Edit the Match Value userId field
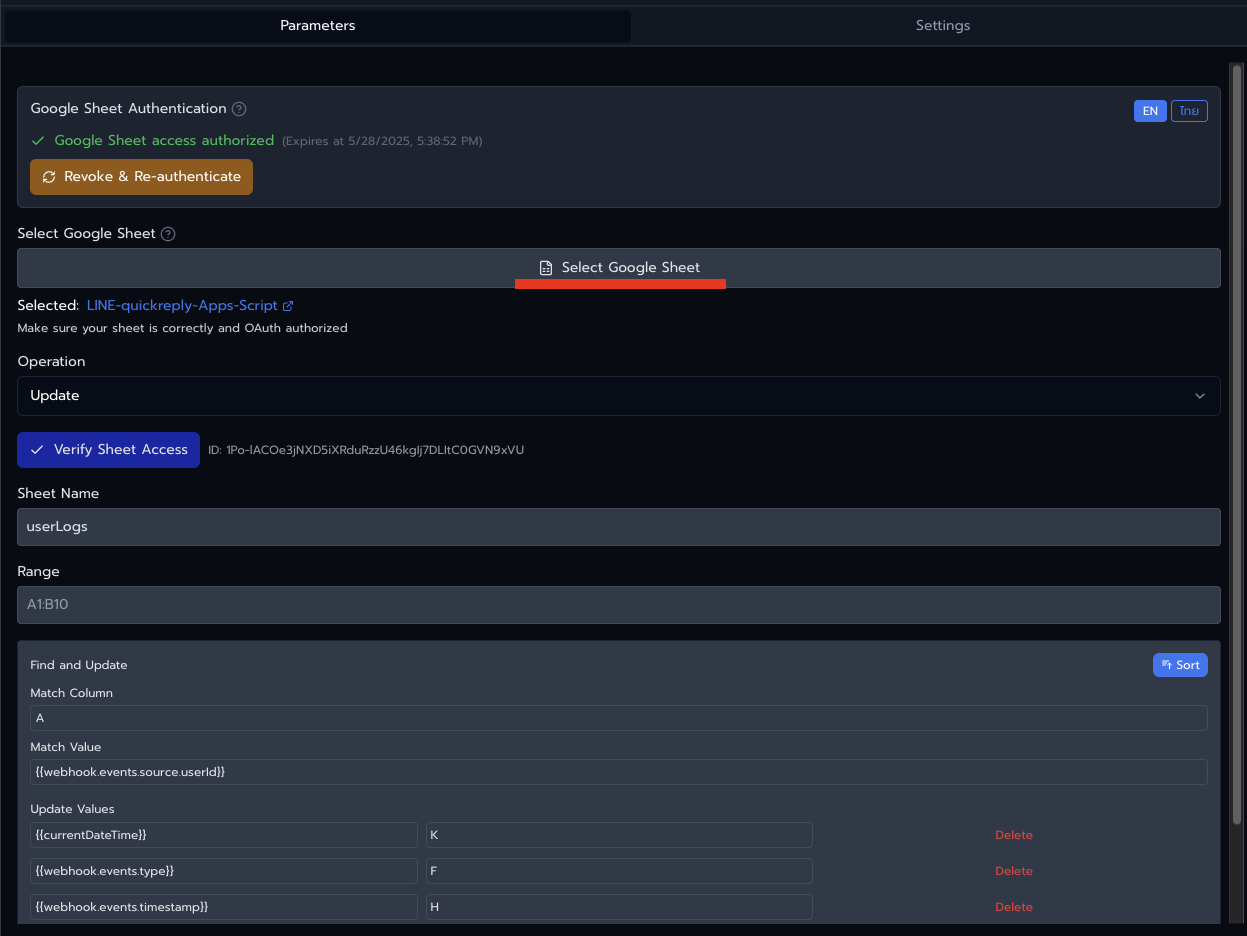The height and width of the screenshot is (936, 1247). click(x=619, y=772)
